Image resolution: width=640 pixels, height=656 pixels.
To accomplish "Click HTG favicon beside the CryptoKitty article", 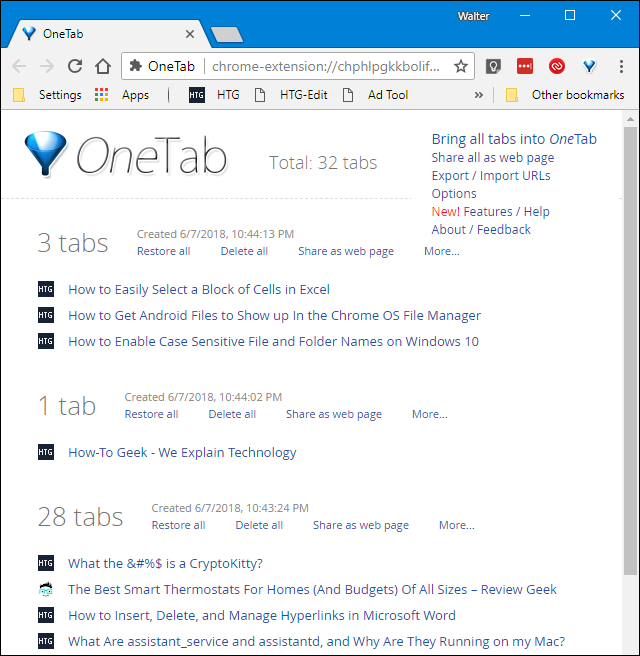I will coord(46,563).
